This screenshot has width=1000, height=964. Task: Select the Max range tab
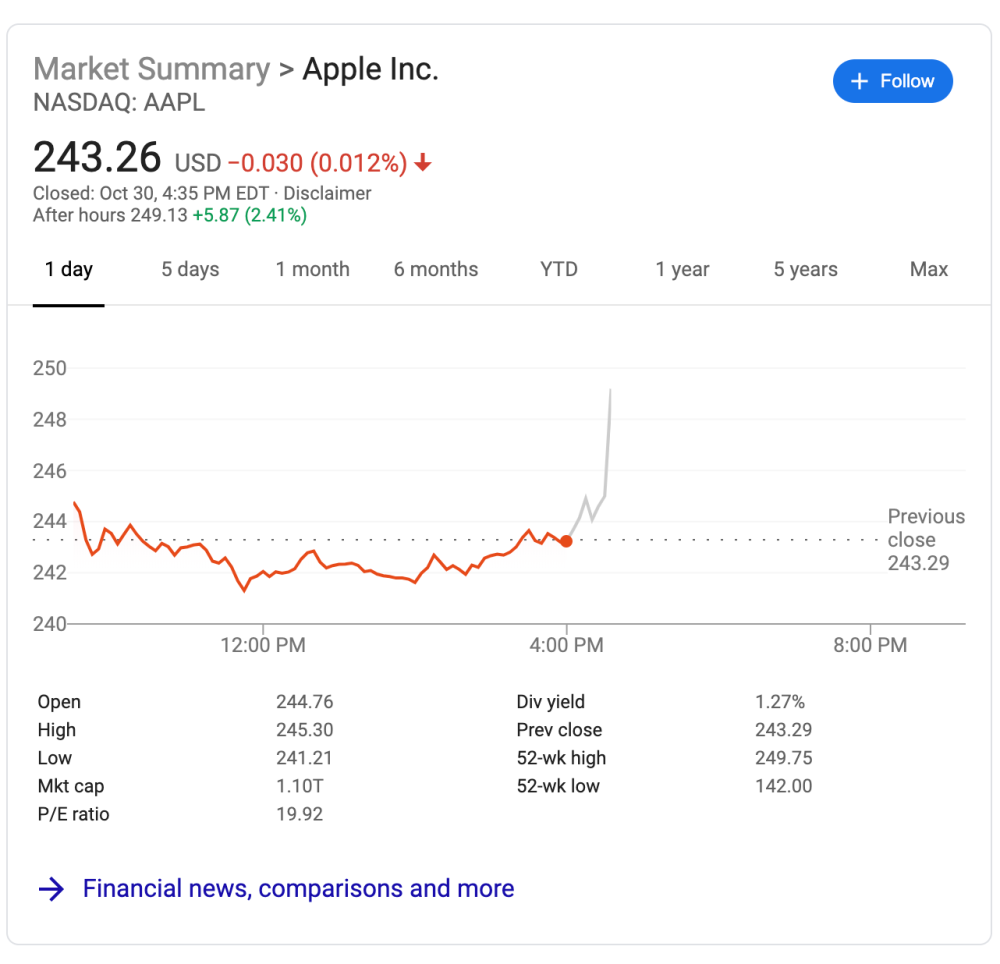pyautogui.click(x=929, y=269)
